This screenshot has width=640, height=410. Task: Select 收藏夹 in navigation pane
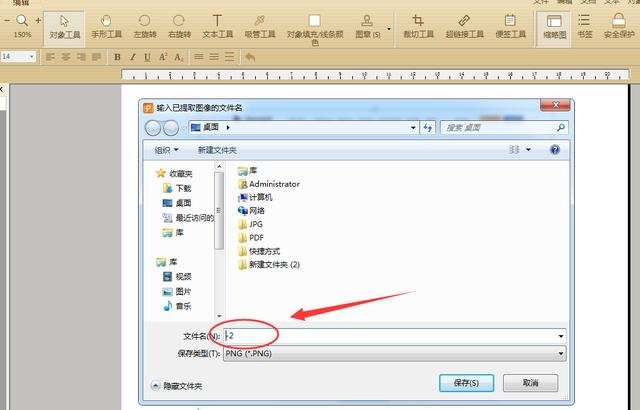tap(174, 173)
